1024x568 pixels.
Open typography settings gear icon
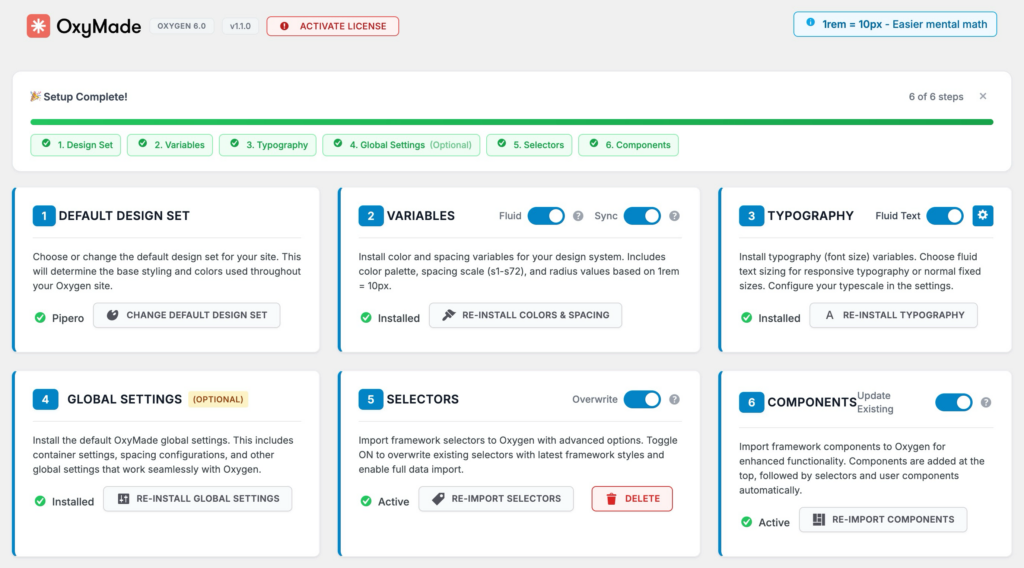coord(982,215)
